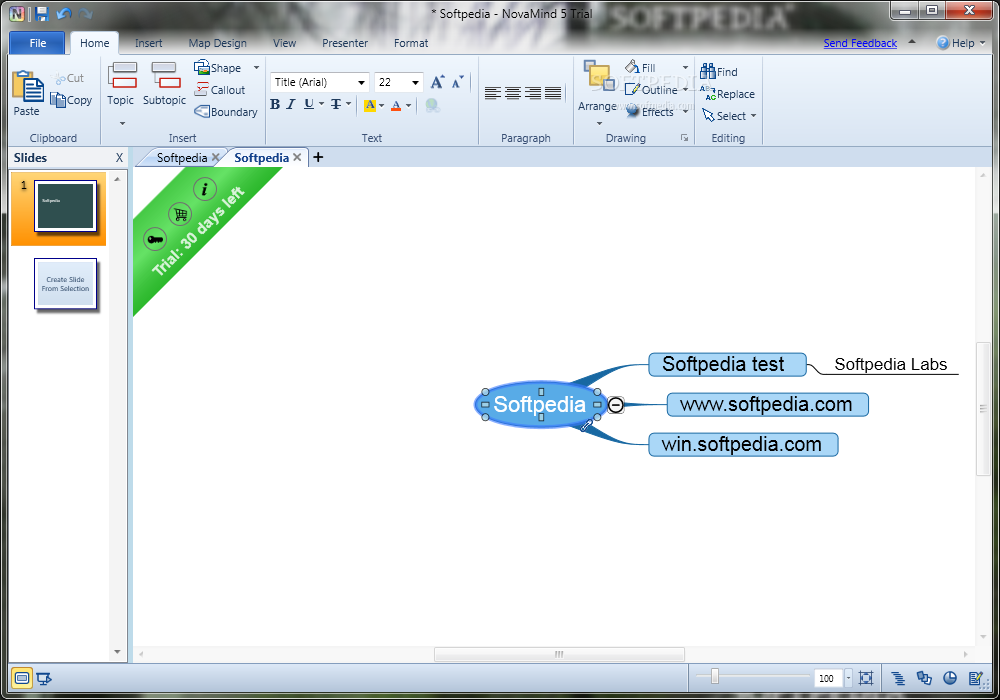Screen dimensions: 1000x700
Task: Open the View ribbon tab
Action: (x=284, y=43)
